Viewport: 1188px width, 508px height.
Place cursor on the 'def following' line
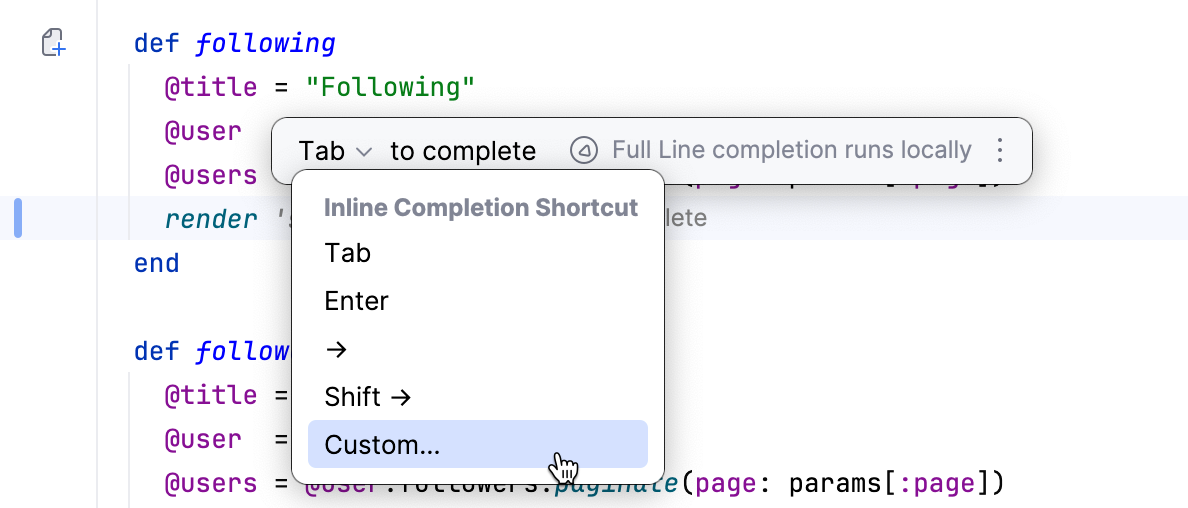[235, 44]
